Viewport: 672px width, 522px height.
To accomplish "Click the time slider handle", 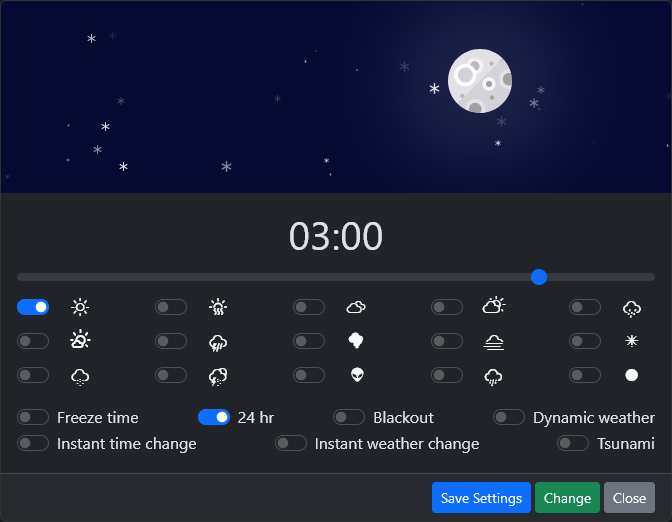I will coord(539,276).
